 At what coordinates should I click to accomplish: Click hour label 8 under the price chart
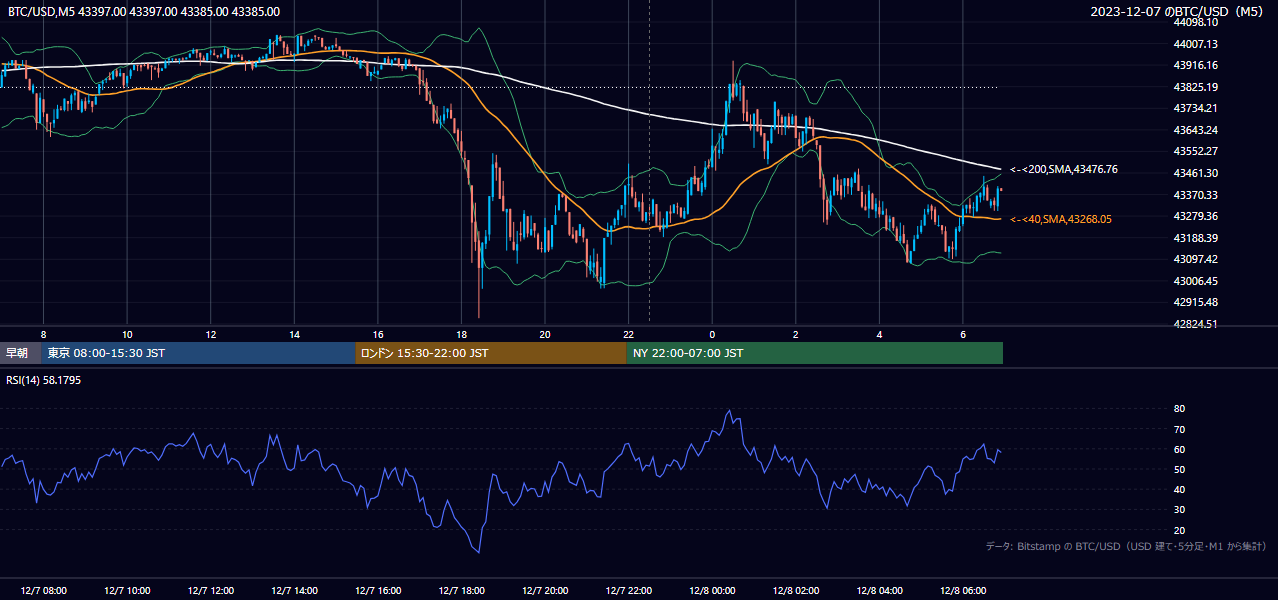43,334
